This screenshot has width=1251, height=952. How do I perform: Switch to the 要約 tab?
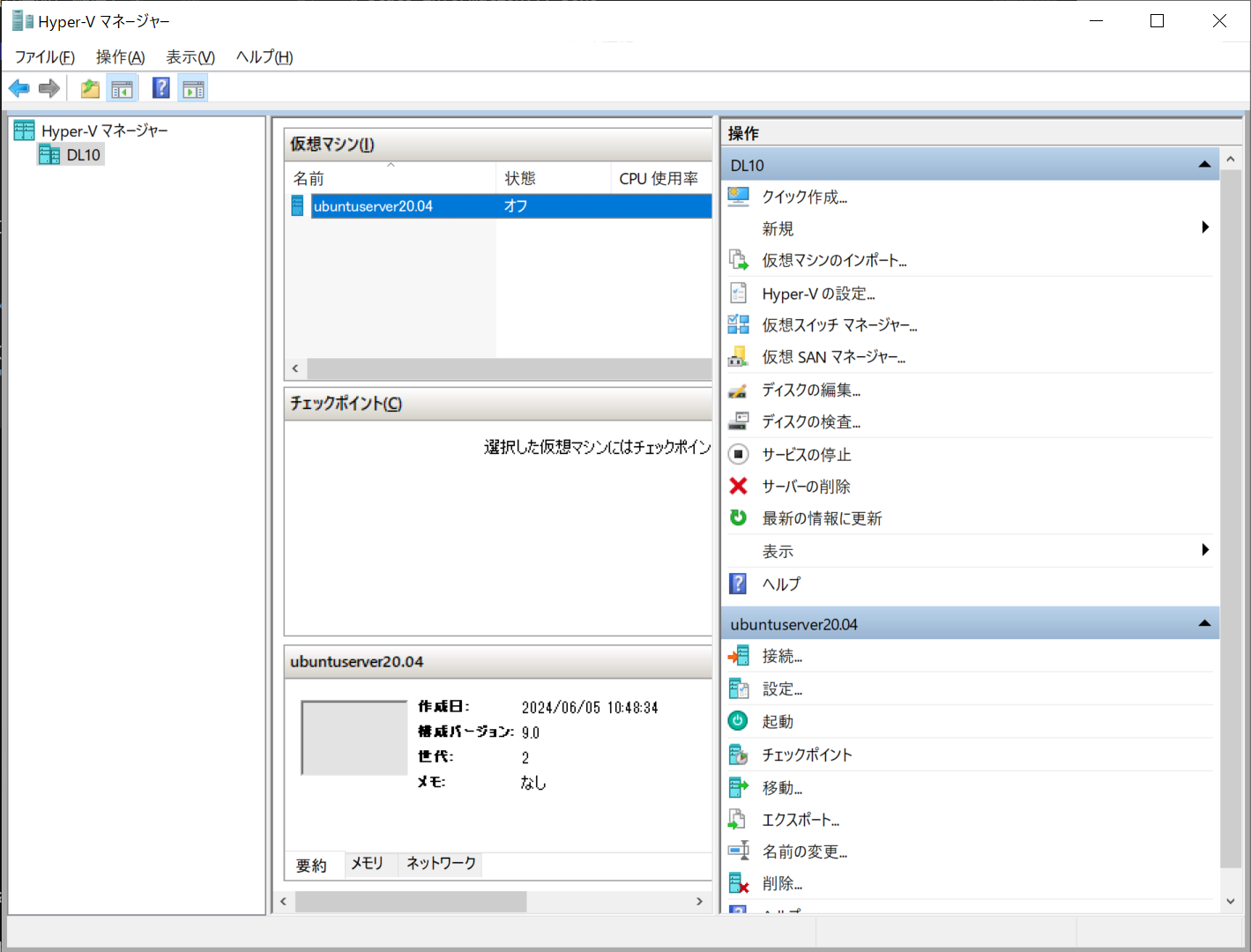click(311, 866)
